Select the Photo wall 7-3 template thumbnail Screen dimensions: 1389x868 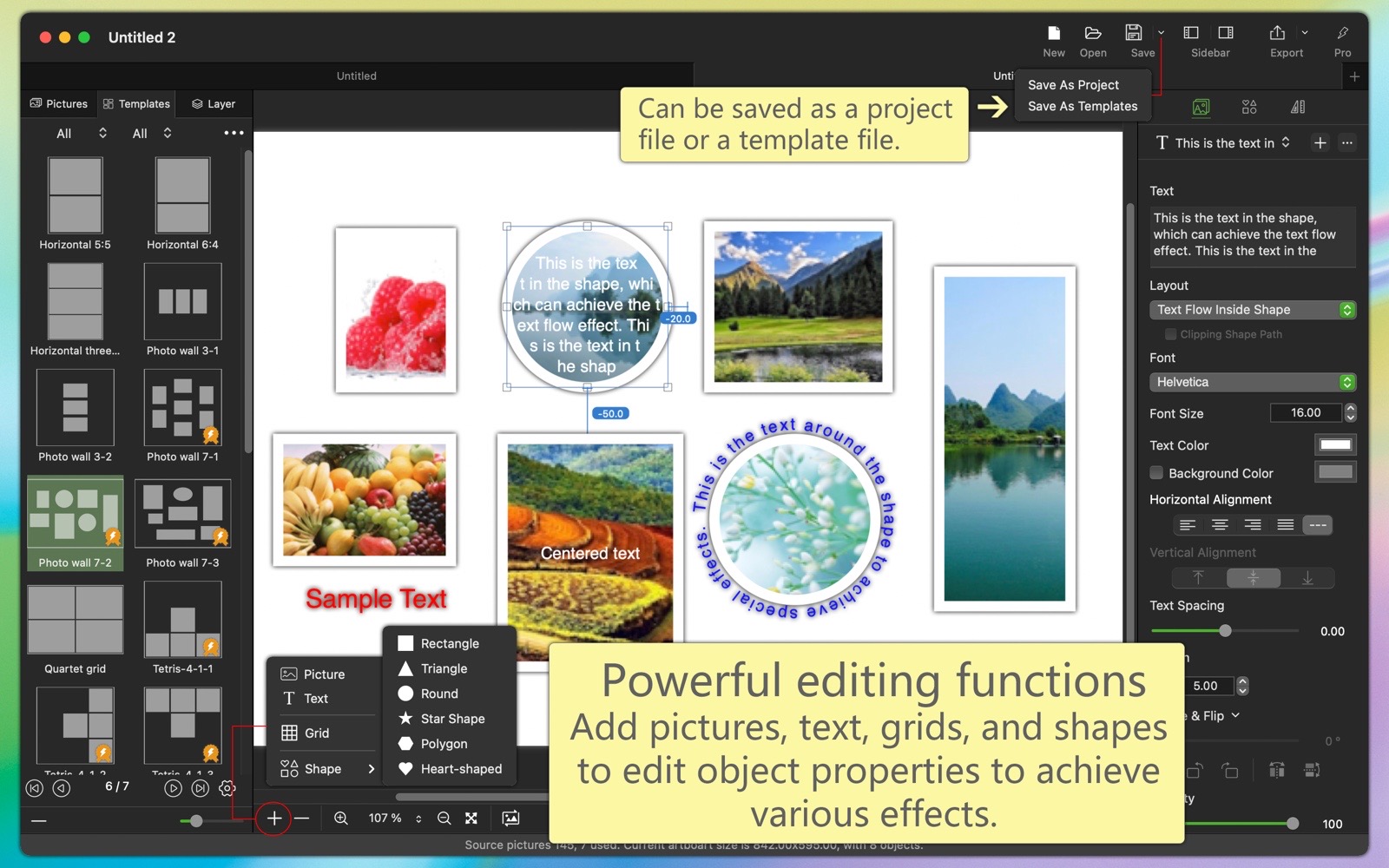click(x=182, y=516)
